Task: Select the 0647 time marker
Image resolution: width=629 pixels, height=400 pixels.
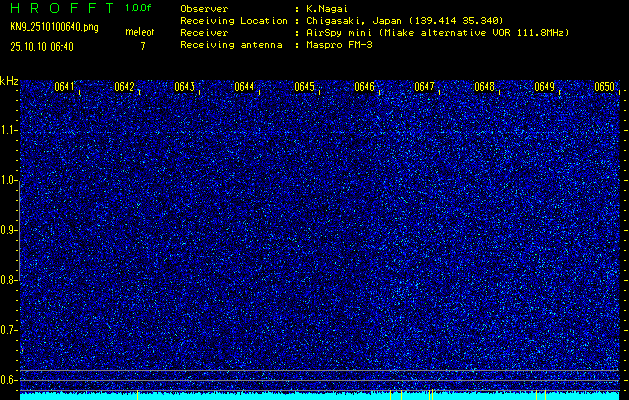Action: click(x=425, y=87)
